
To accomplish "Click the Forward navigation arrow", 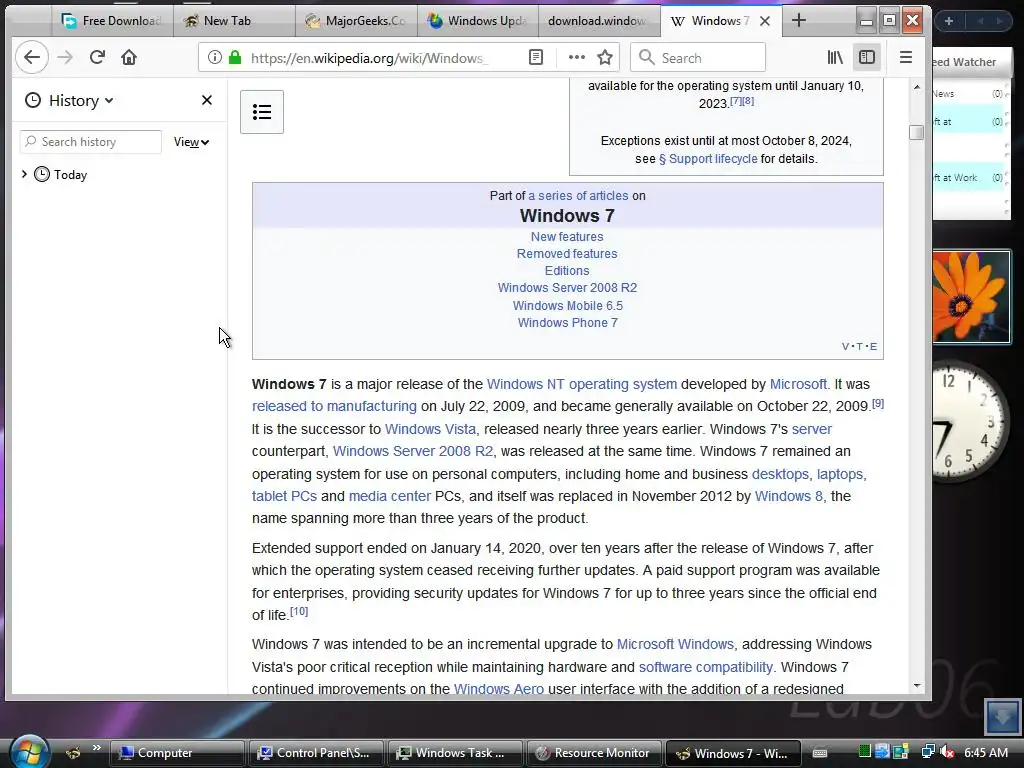I will pos(65,57).
